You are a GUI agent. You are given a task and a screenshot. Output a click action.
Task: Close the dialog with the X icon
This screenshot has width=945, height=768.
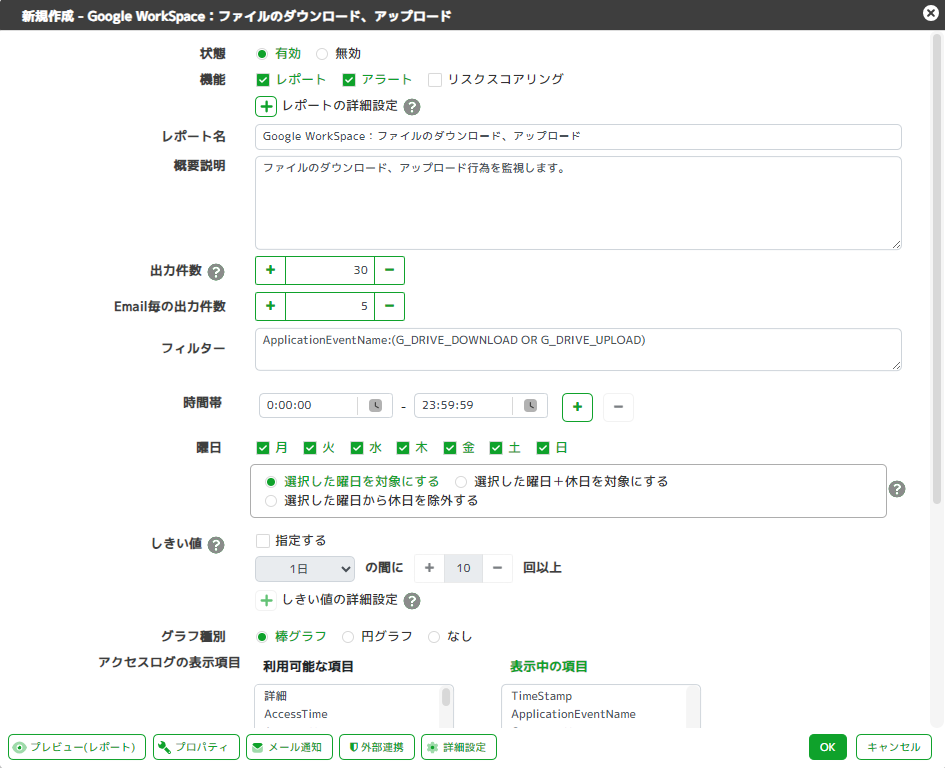(931, 13)
